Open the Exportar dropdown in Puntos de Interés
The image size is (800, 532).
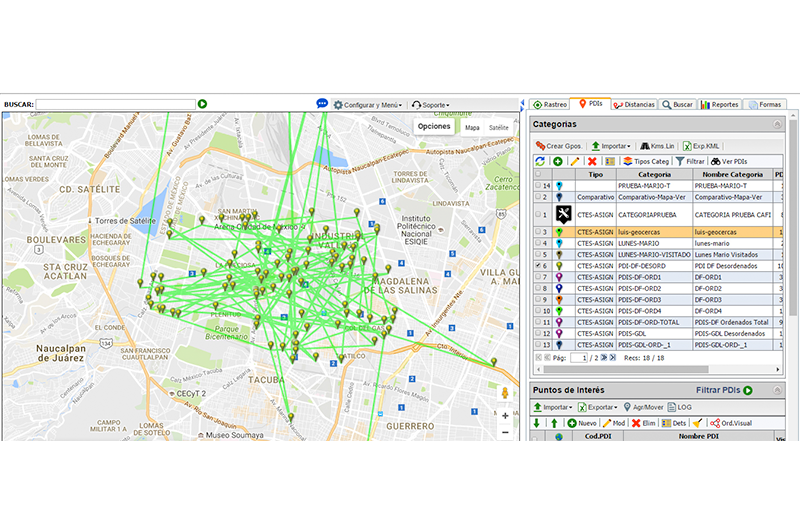(597, 407)
